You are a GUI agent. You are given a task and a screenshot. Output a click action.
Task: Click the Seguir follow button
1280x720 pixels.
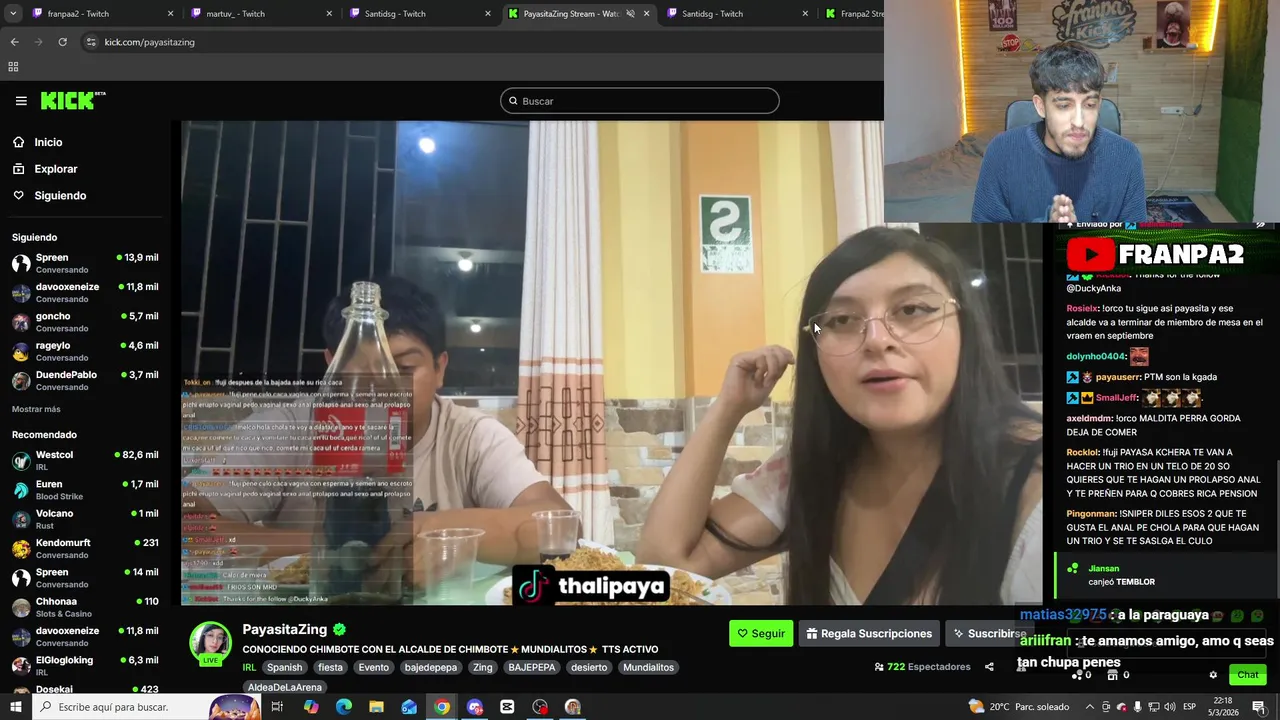click(761, 633)
